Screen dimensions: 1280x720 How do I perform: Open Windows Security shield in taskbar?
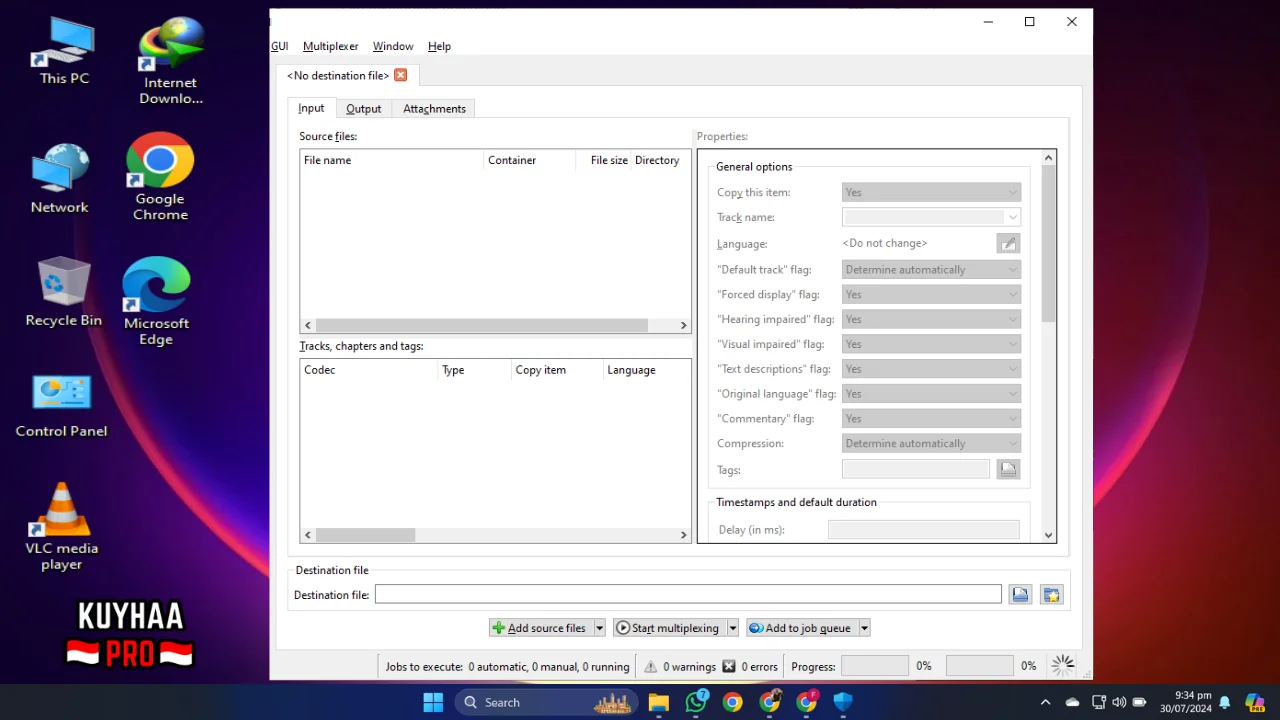click(843, 702)
